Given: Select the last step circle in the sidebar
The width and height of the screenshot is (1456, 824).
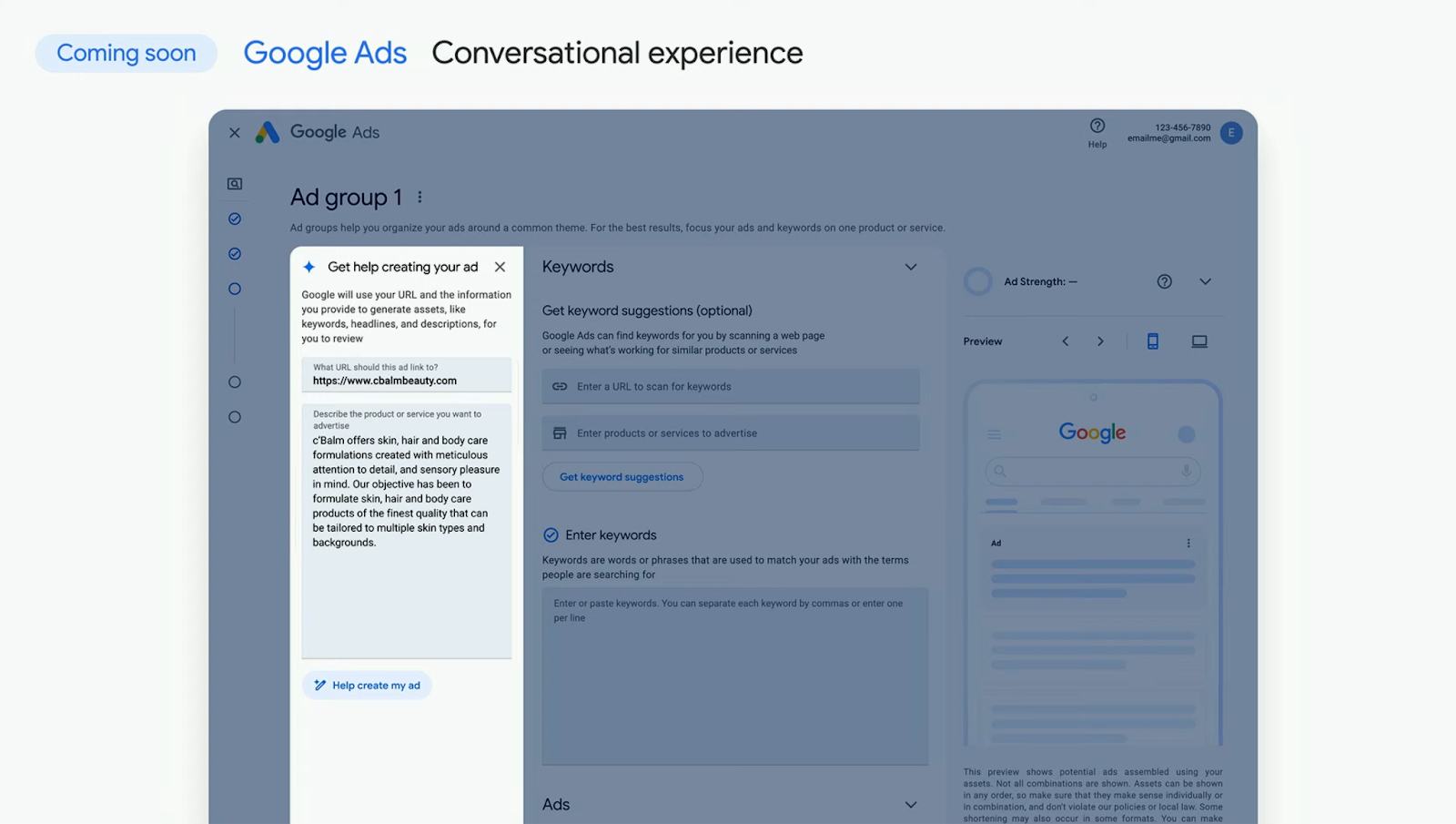Looking at the screenshot, I should coord(235,417).
